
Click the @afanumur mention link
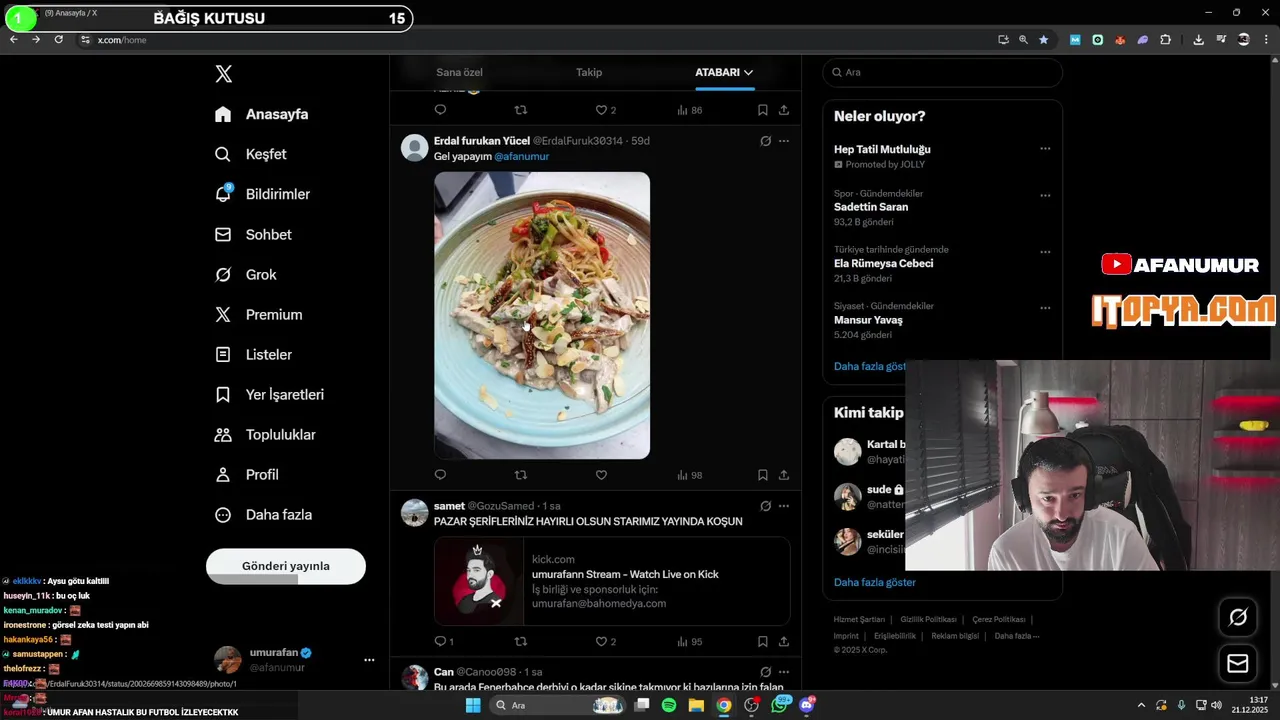coord(521,156)
